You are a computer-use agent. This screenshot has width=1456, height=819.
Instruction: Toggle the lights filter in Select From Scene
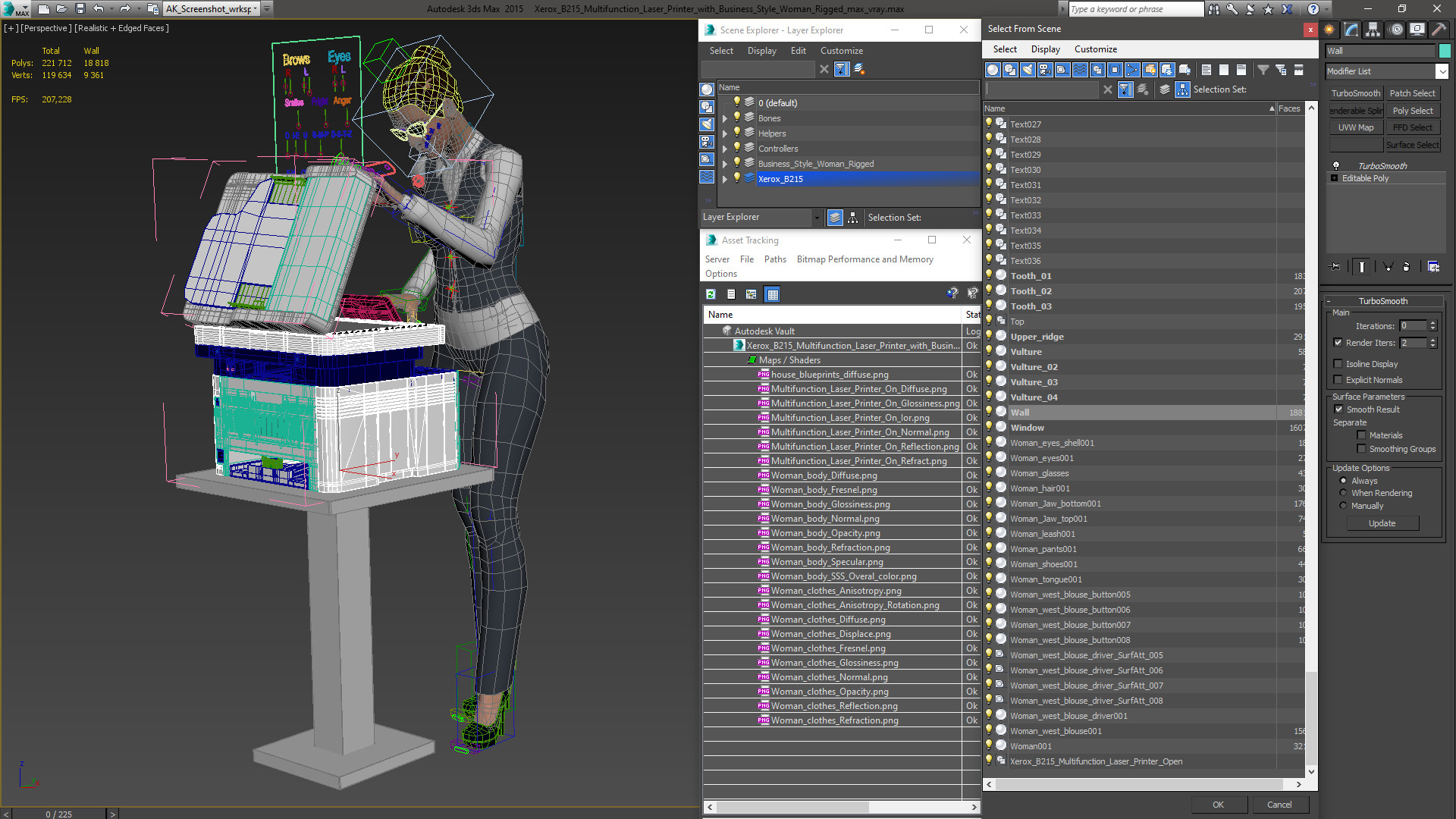[x=1028, y=70]
